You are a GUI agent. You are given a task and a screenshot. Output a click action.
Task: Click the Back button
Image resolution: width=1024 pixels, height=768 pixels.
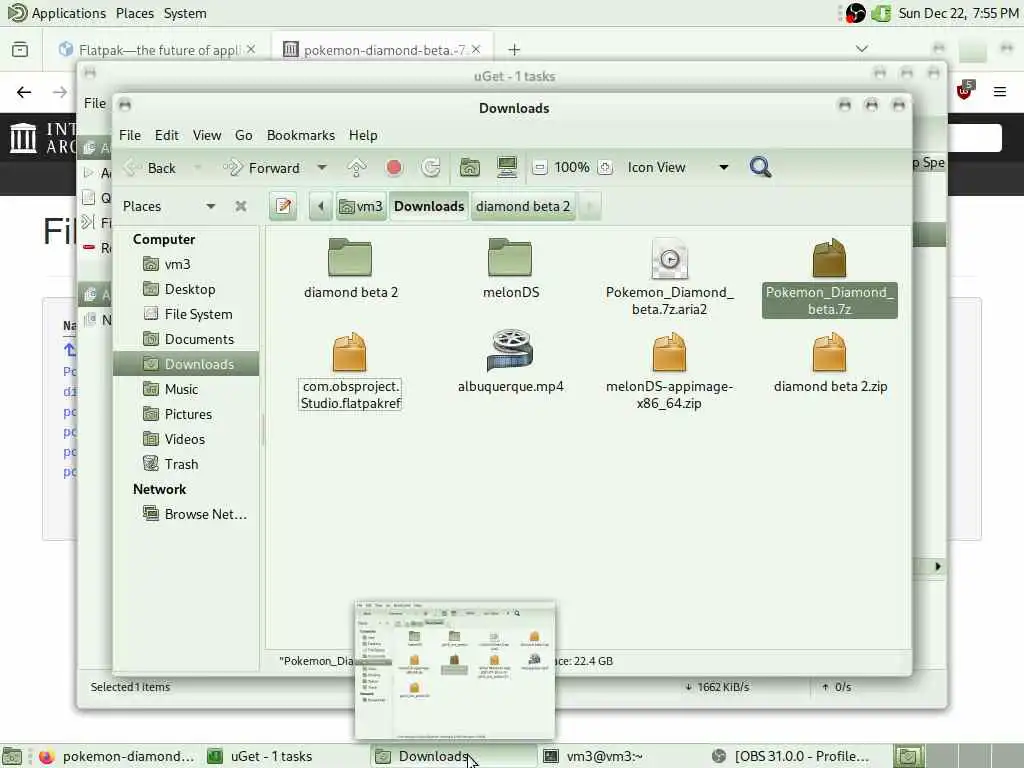pos(150,168)
